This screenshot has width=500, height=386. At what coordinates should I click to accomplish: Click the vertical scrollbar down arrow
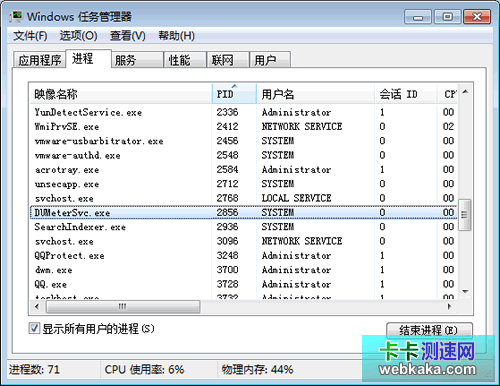465,292
